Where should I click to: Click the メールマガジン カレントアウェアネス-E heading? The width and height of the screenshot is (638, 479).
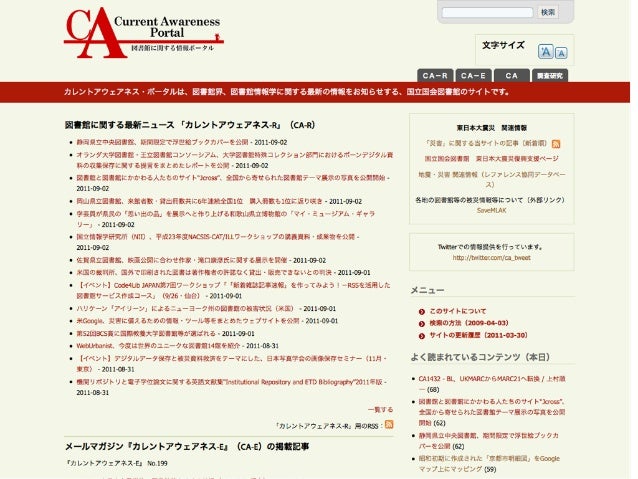tap(187, 446)
